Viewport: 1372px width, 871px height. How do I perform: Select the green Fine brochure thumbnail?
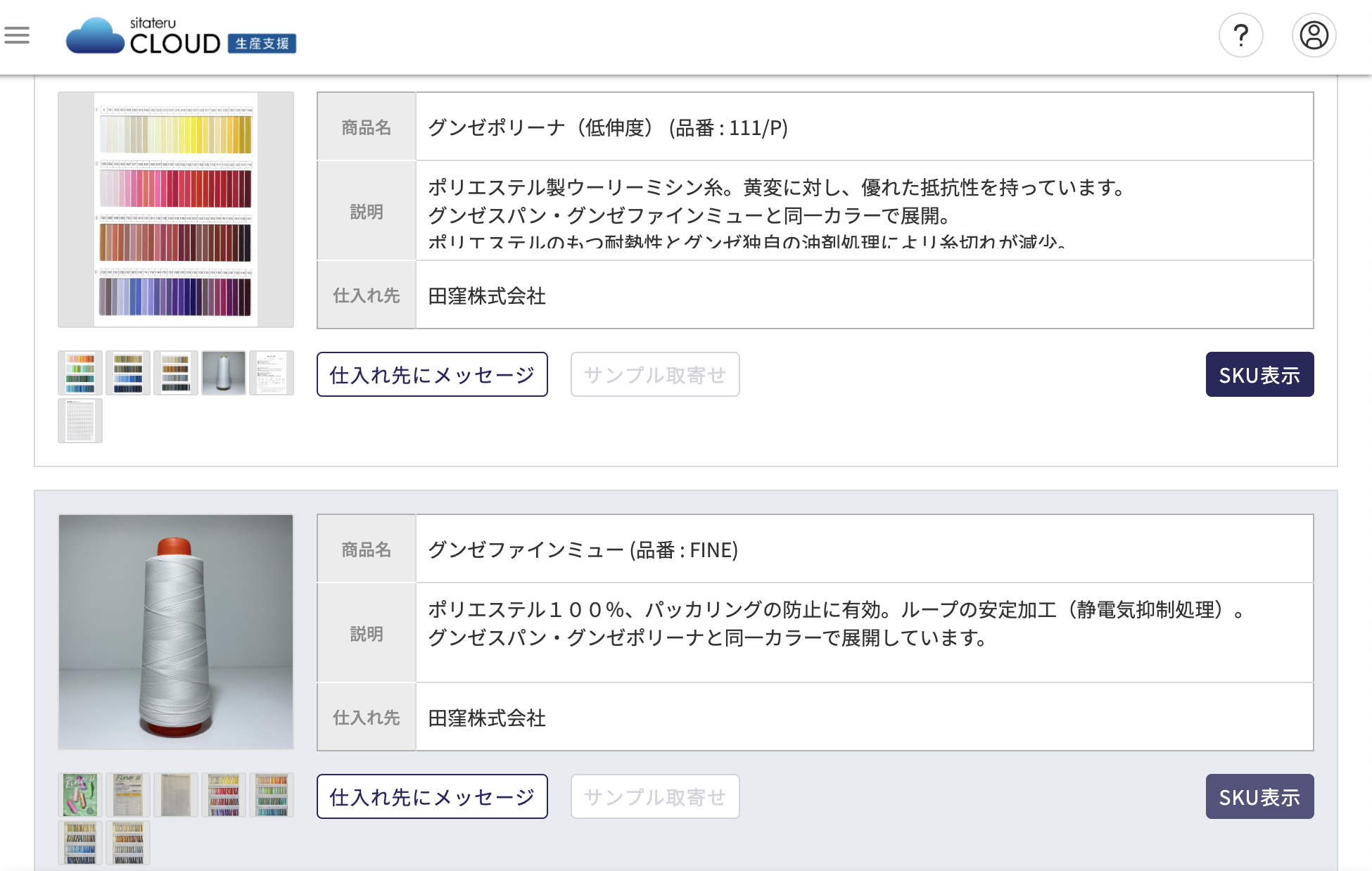pyautogui.click(x=80, y=795)
